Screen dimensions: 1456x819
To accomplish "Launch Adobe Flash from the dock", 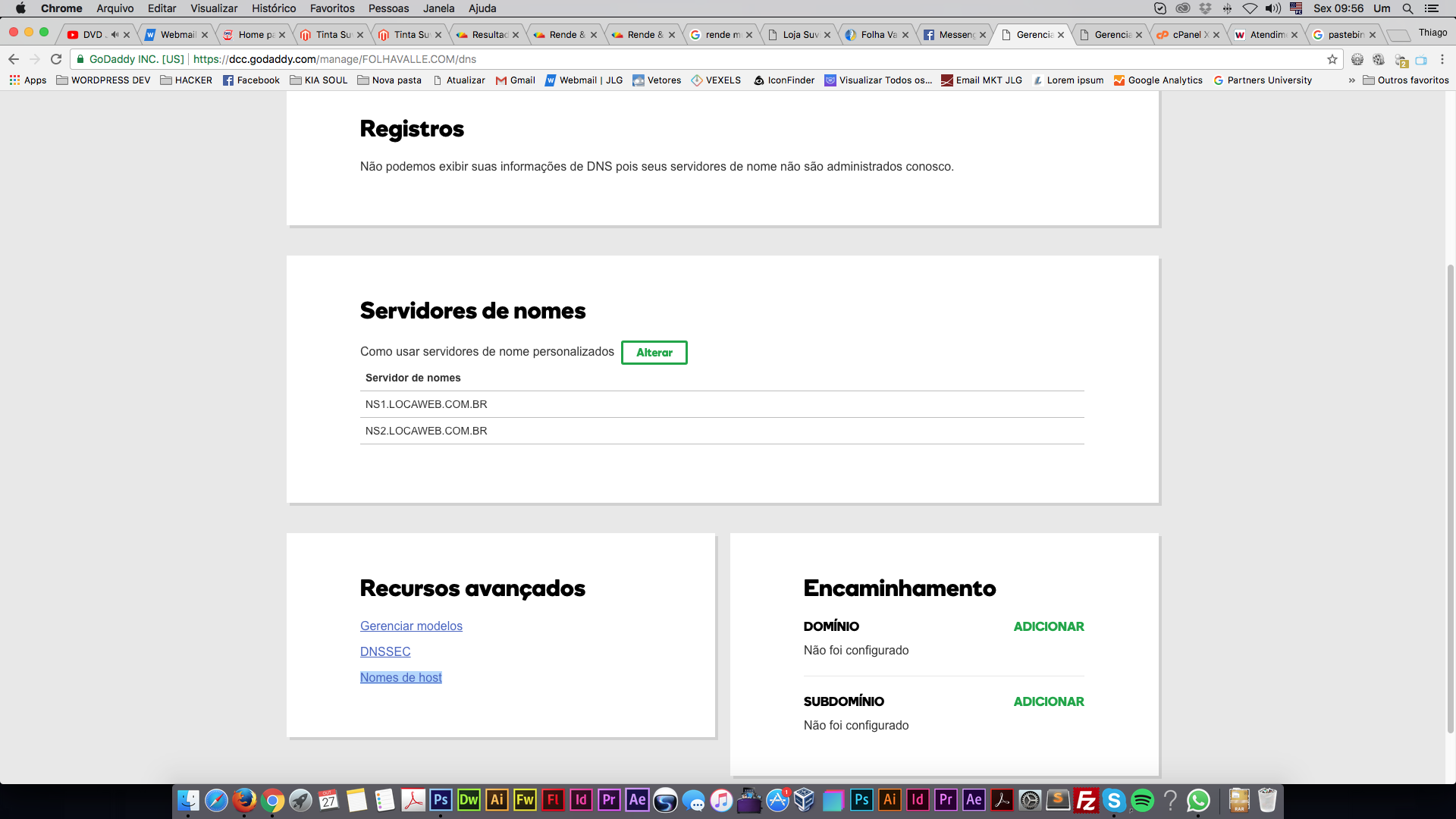I will pyautogui.click(x=553, y=800).
